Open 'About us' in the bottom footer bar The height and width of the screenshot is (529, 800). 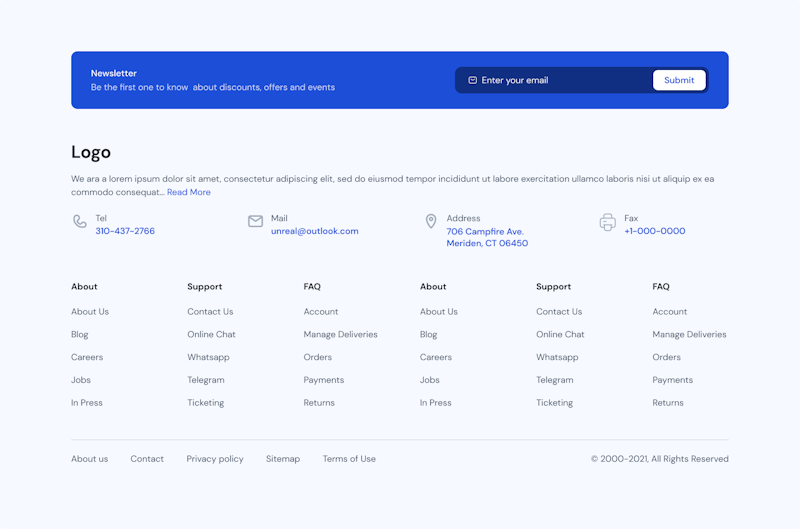(89, 459)
